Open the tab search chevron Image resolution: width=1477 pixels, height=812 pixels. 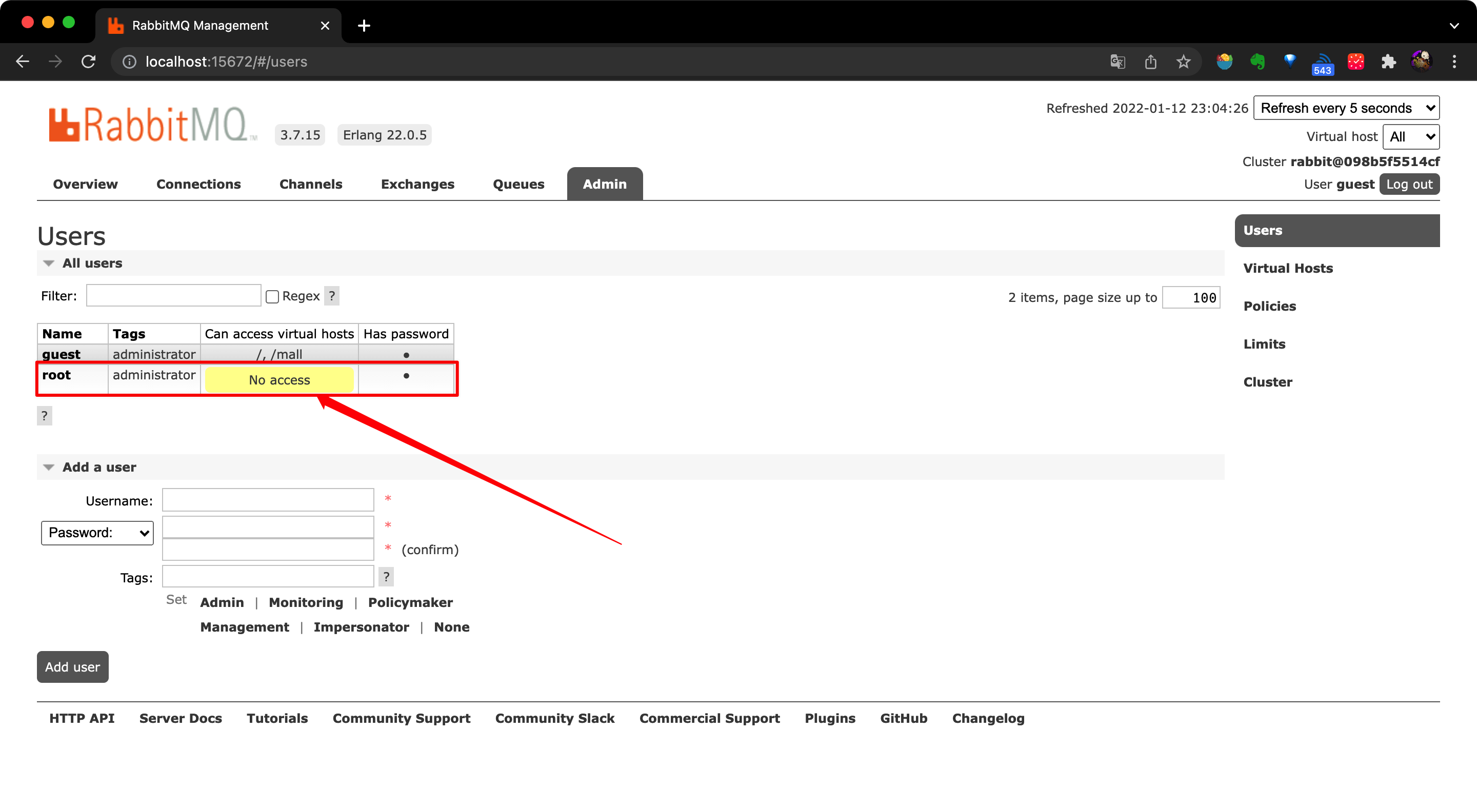click(x=1453, y=25)
